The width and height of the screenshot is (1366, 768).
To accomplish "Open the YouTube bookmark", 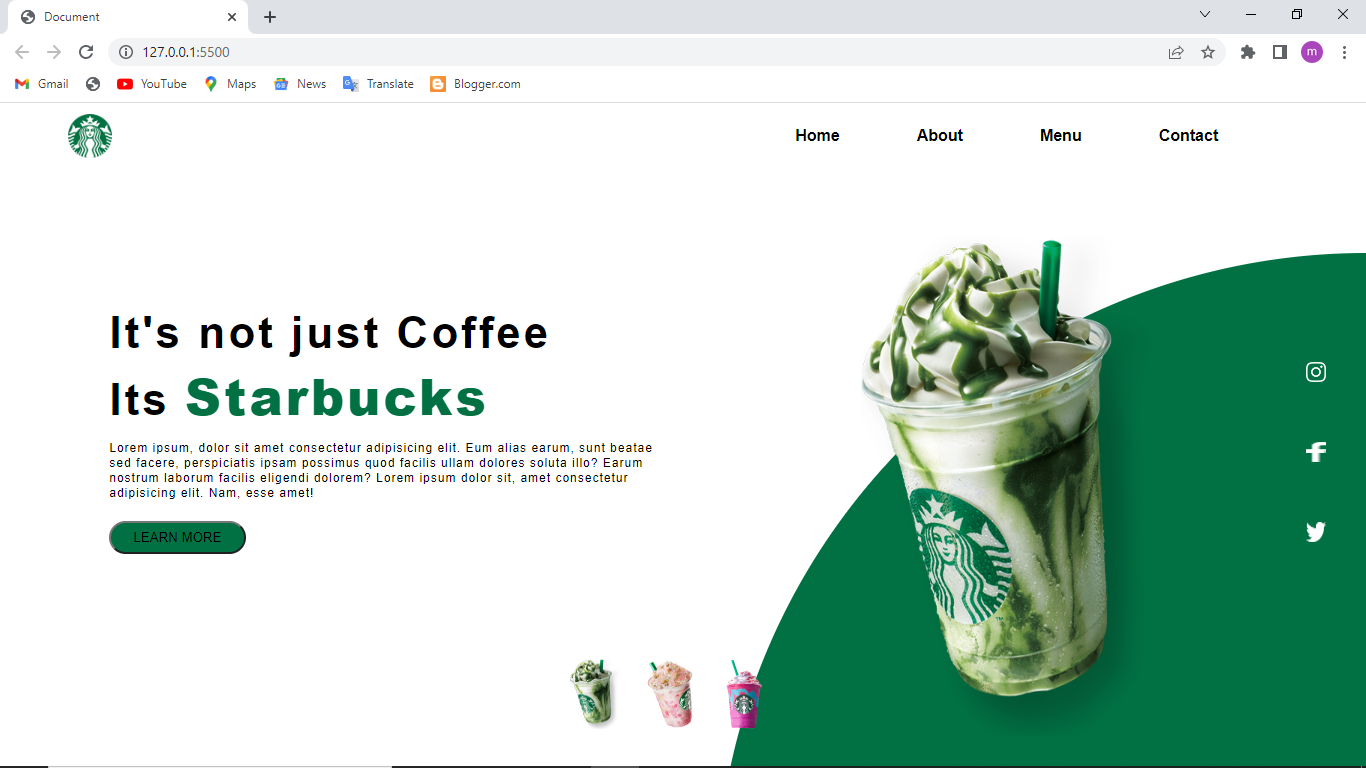I will click(x=152, y=84).
